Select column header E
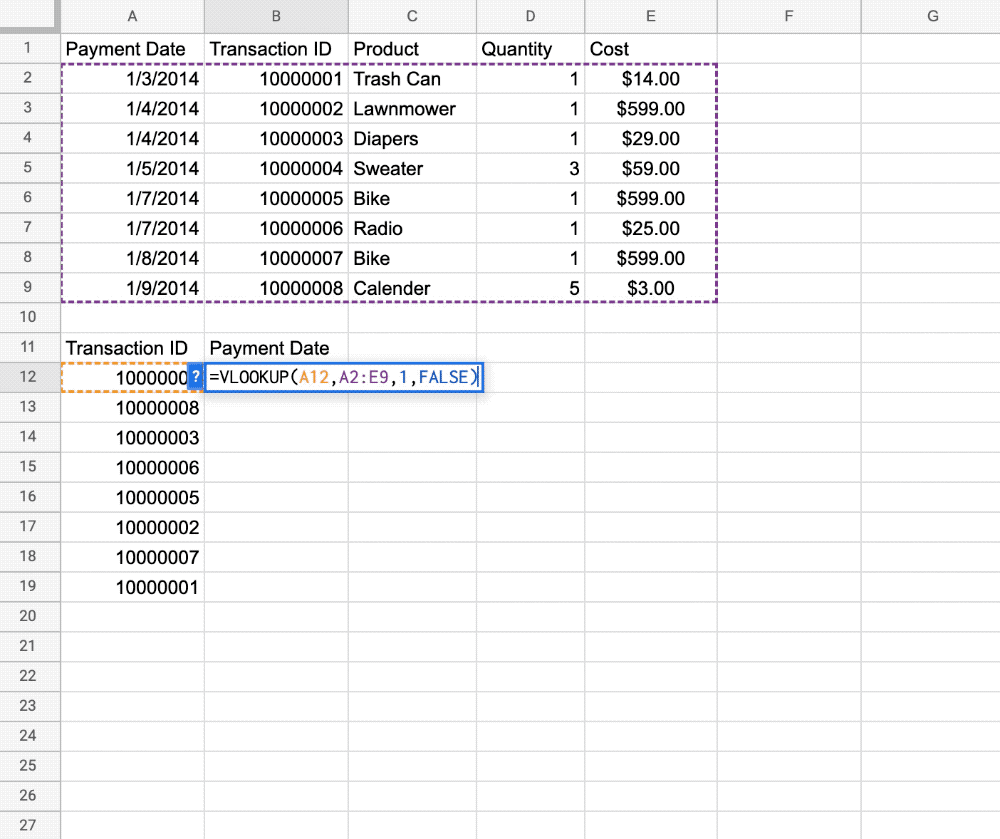 click(650, 16)
